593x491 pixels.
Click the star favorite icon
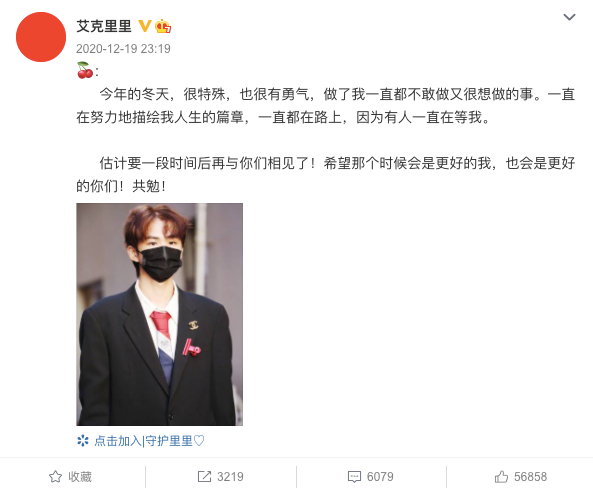[x=56, y=477]
